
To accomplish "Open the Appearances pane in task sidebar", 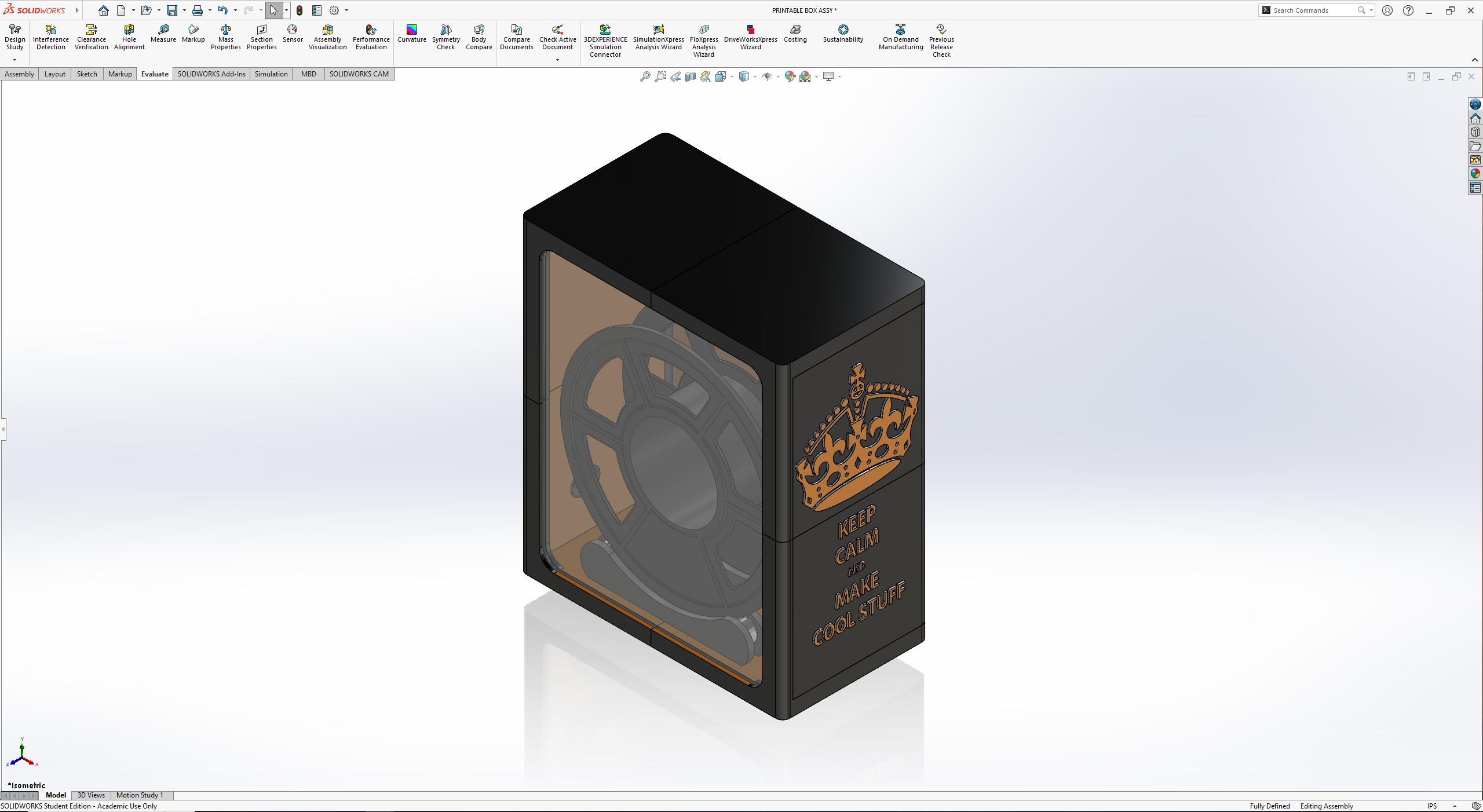I will 1475,173.
